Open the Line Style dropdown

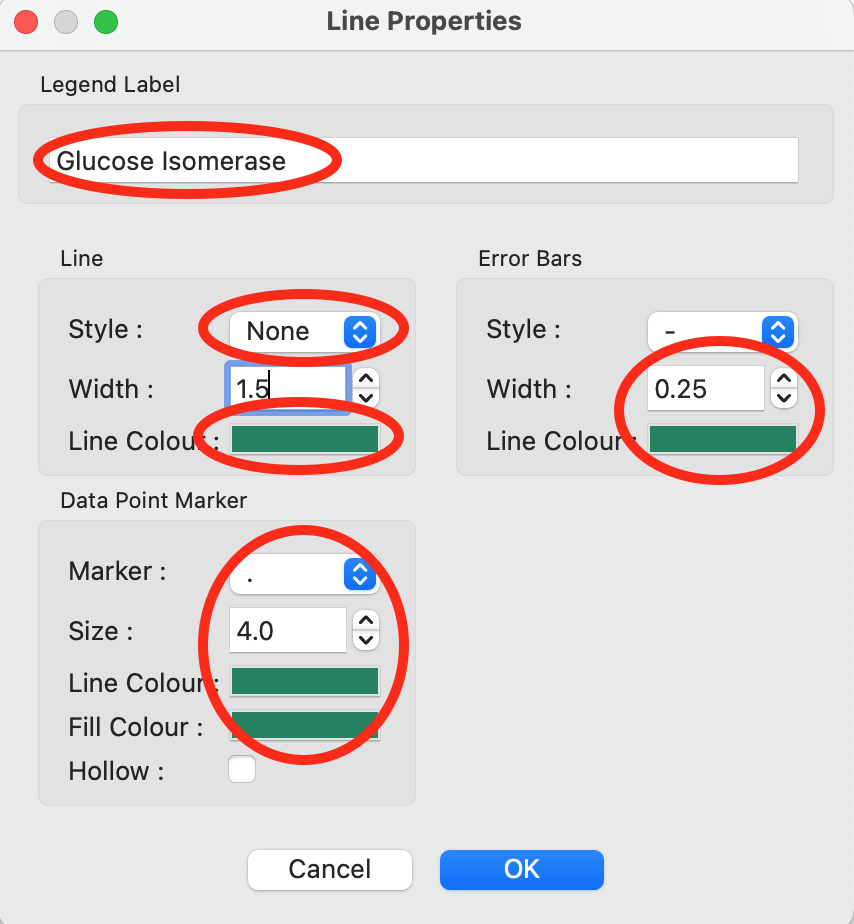pos(305,331)
